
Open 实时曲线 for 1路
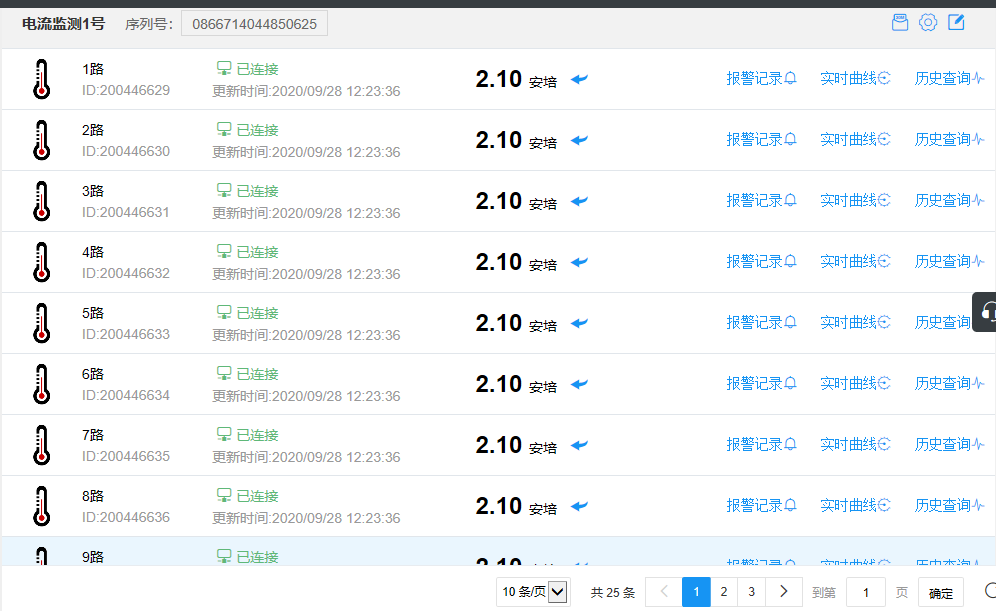coord(855,78)
